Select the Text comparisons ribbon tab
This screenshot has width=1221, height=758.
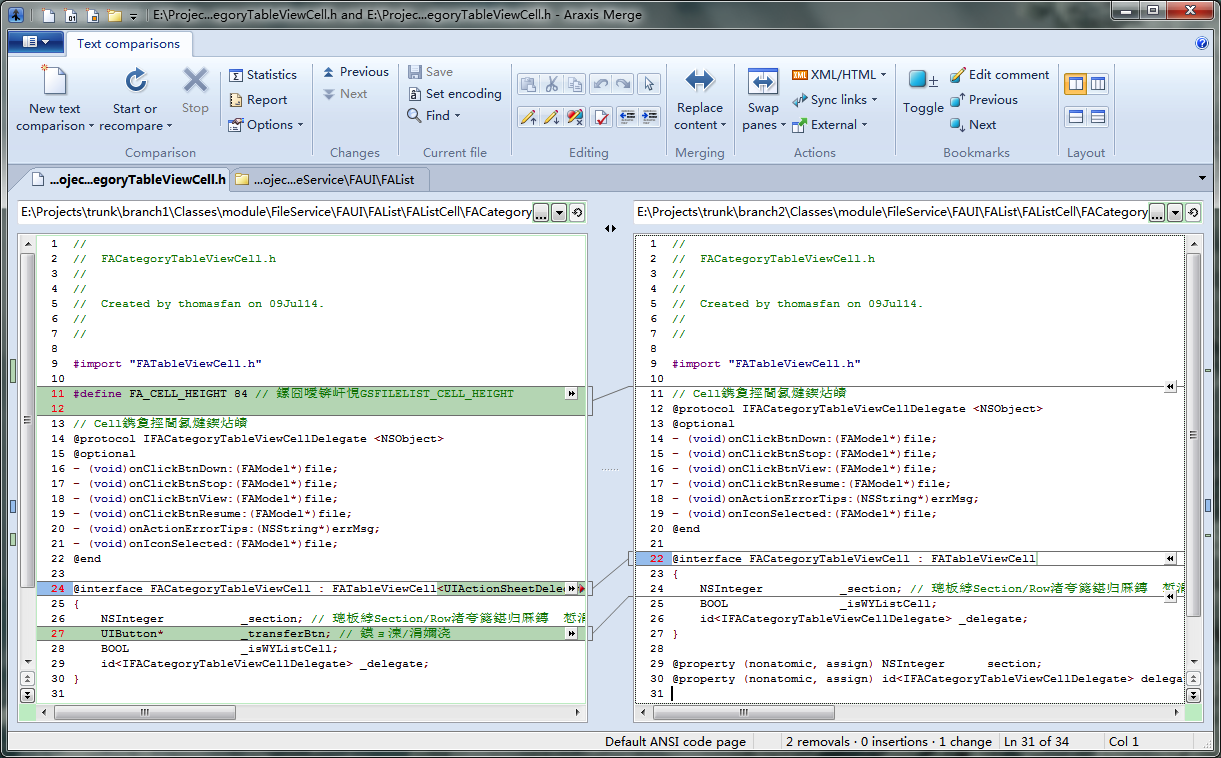point(128,44)
